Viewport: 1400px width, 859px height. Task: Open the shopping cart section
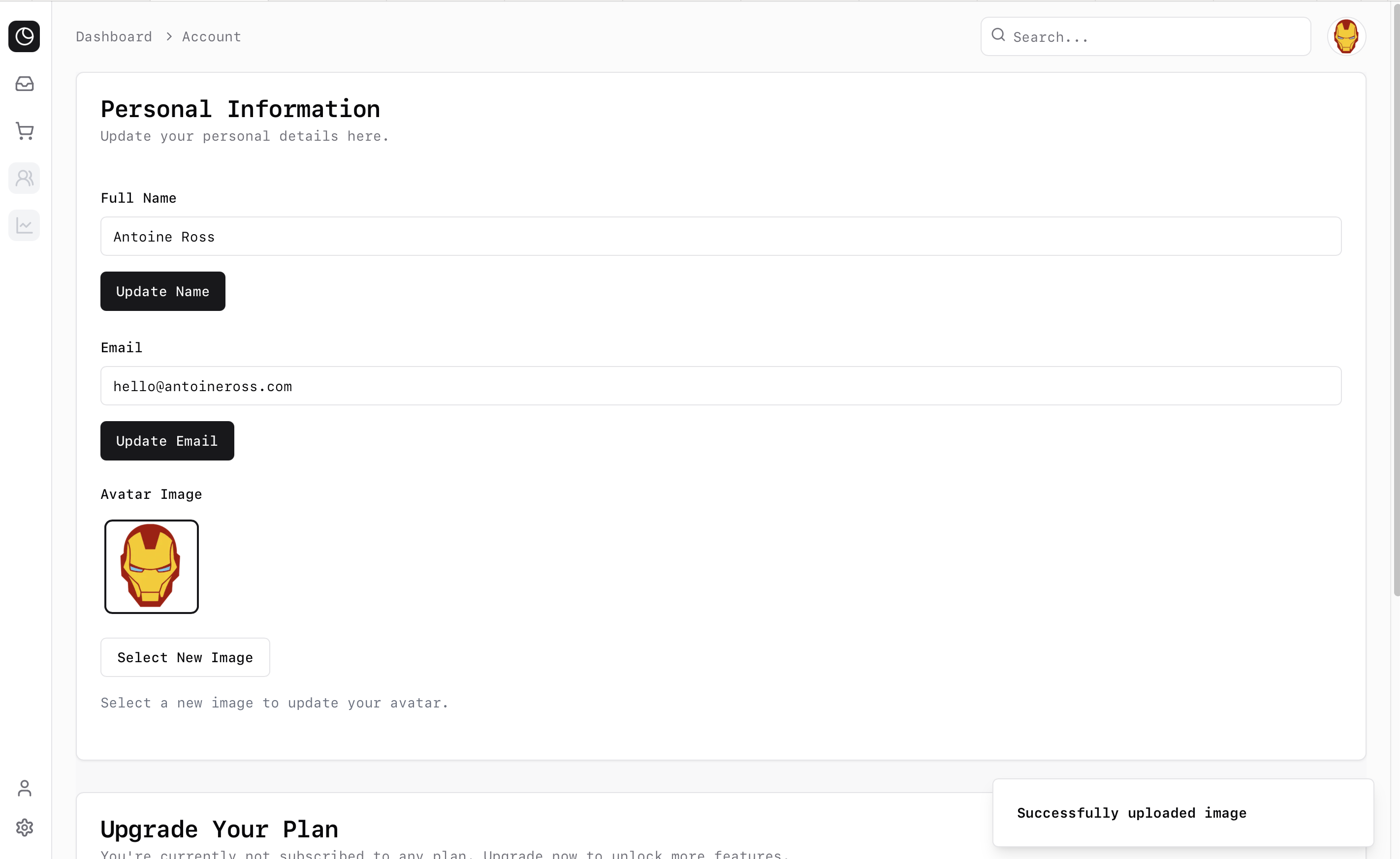[24, 131]
